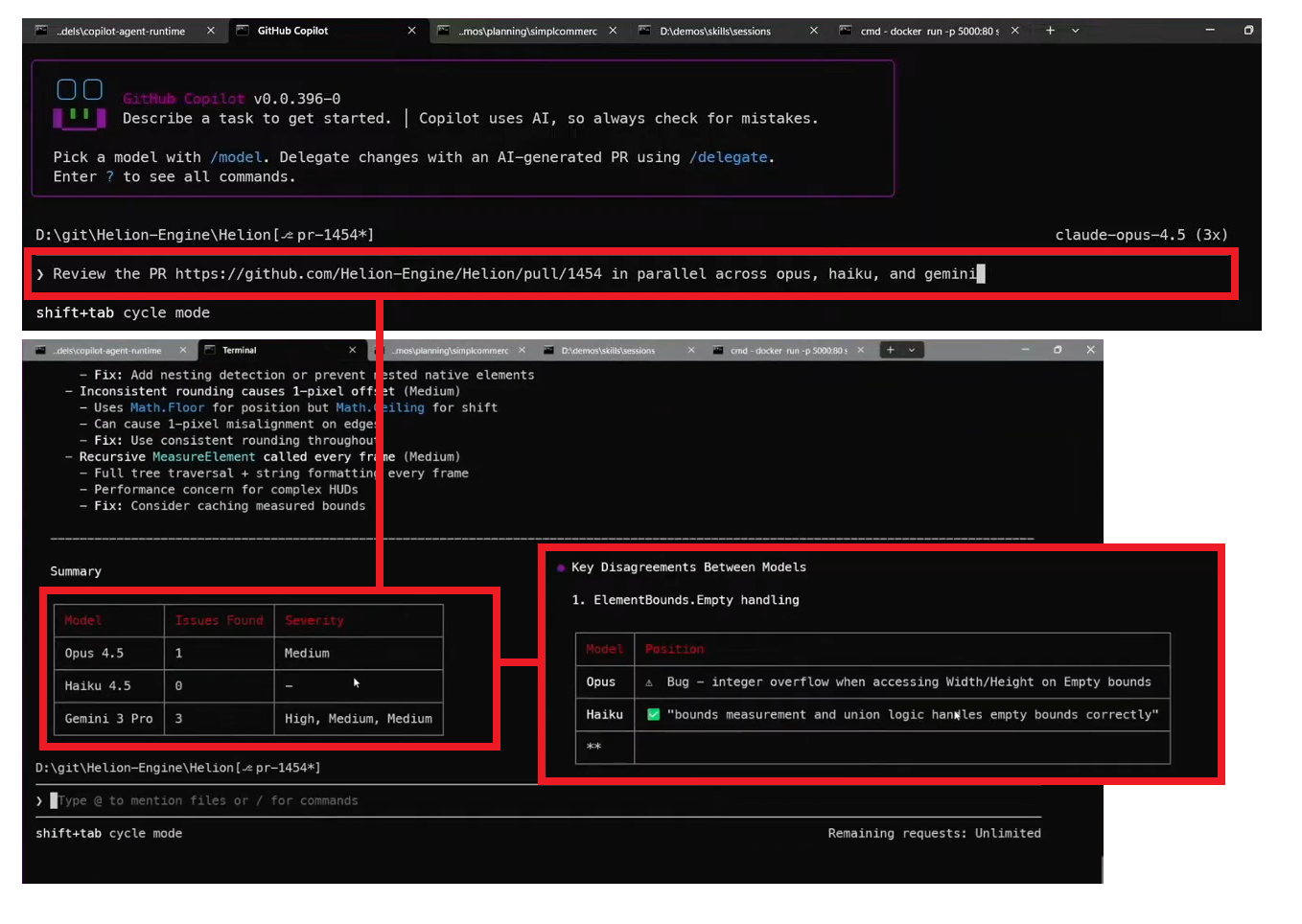Click the MeasureElement highlighted text
The image size is (1302, 924).
204,457
